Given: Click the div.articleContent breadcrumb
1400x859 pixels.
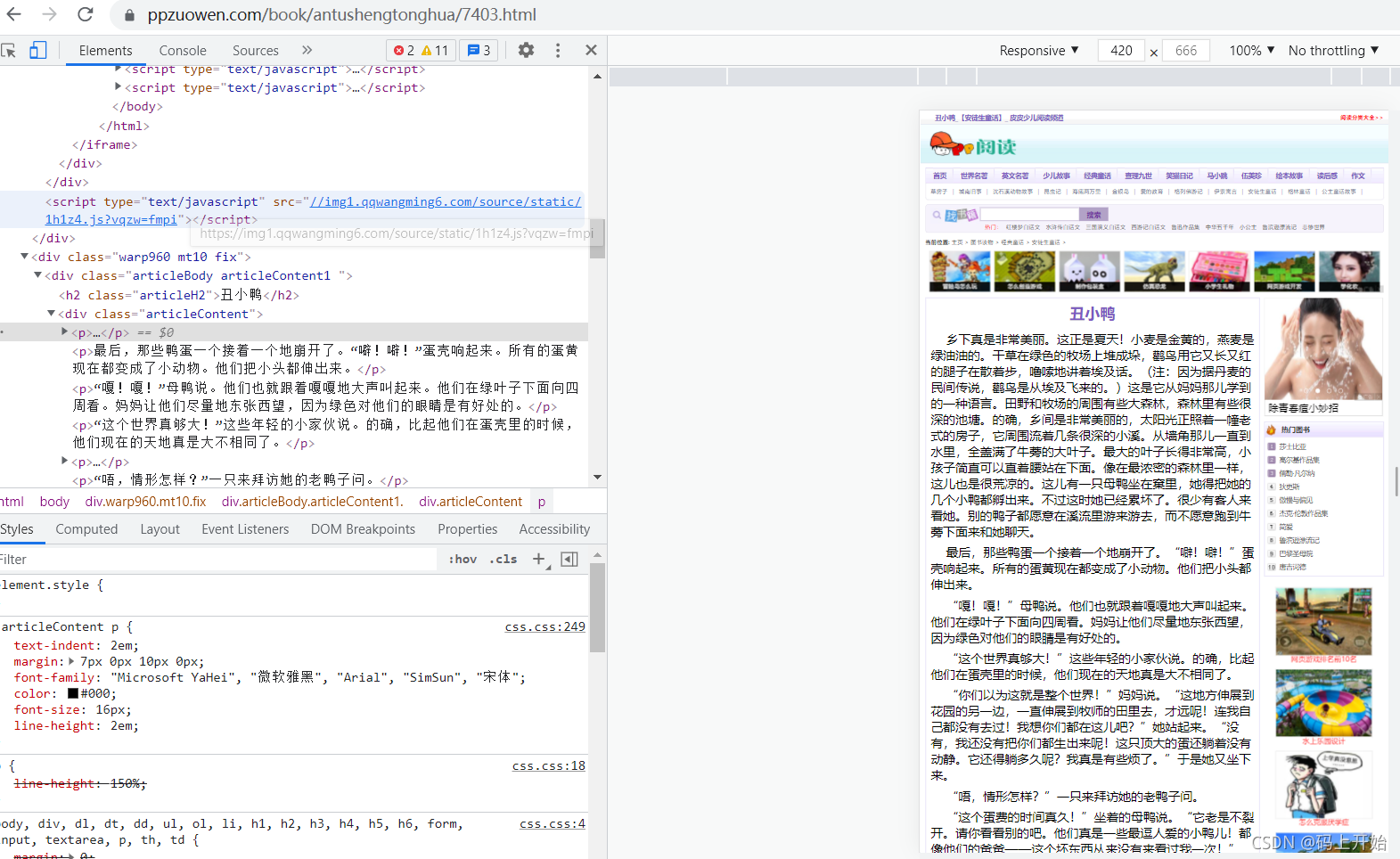Looking at the screenshot, I should pyautogui.click(x=471, y=502).
